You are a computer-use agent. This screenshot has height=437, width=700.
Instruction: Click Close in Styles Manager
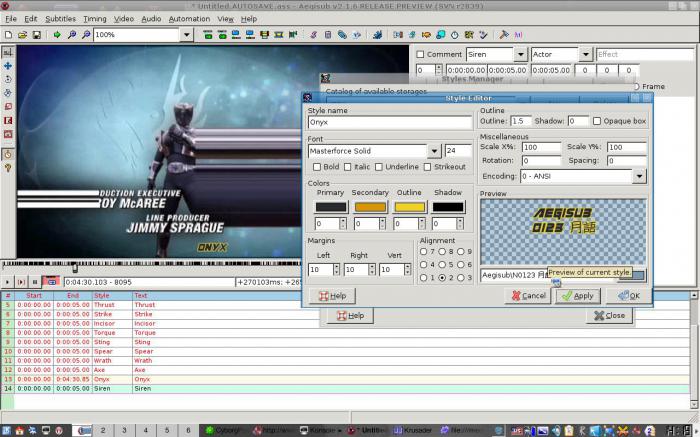tap(609, 316)
